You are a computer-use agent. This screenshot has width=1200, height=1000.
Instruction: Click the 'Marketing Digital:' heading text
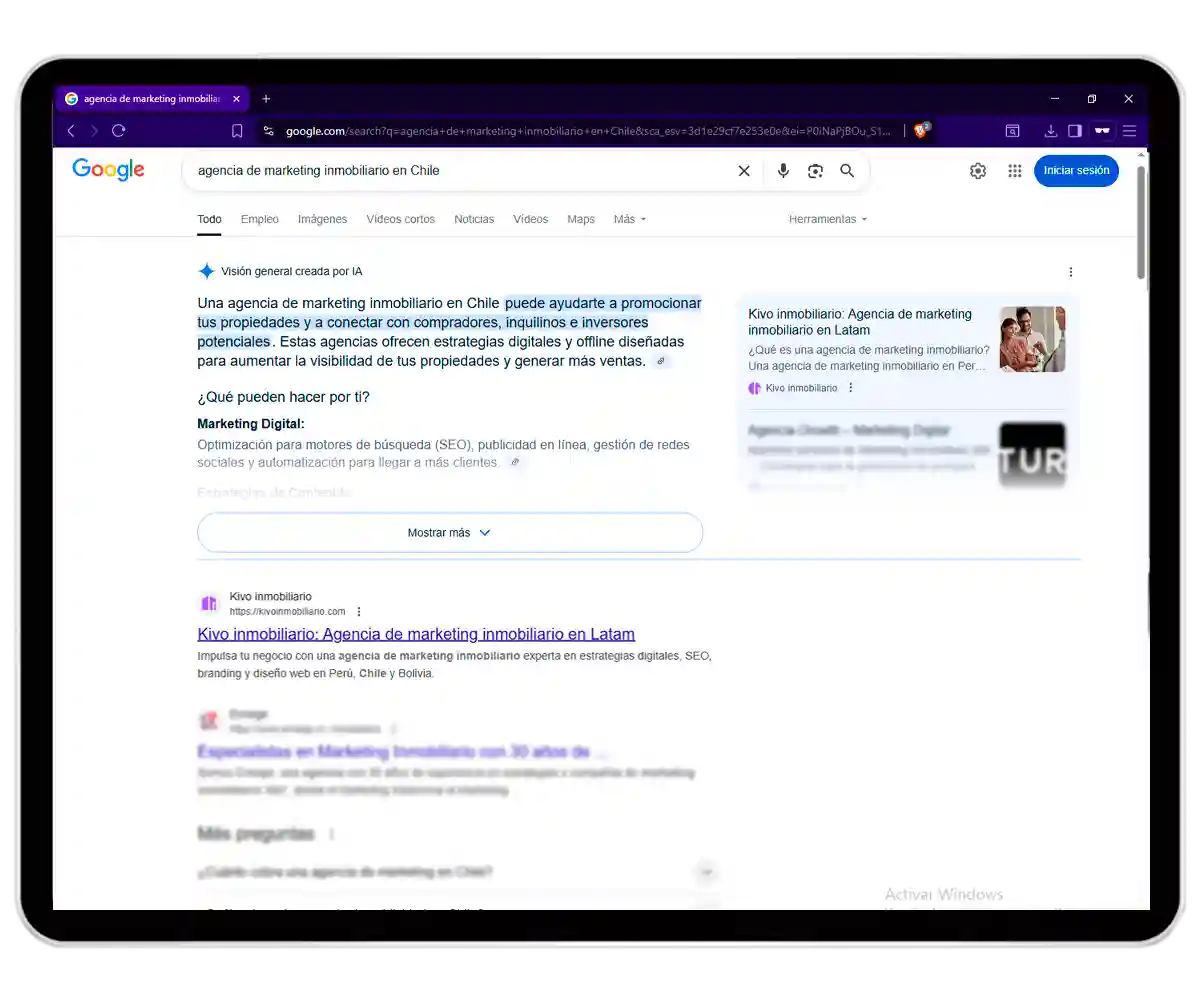click(251, 424)
